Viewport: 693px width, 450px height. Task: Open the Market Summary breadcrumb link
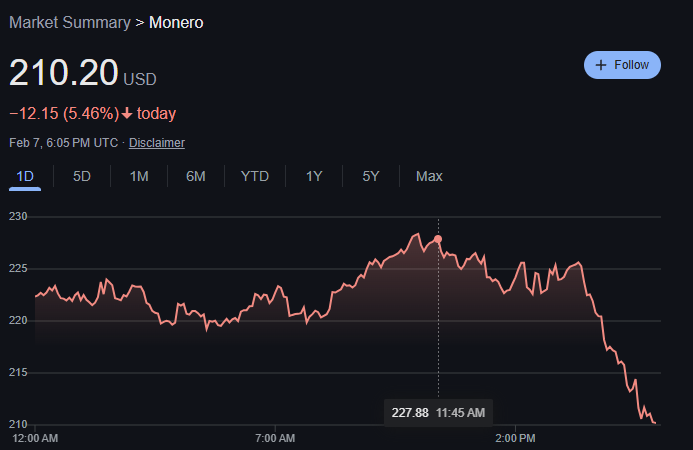click(x=70, y=23)
